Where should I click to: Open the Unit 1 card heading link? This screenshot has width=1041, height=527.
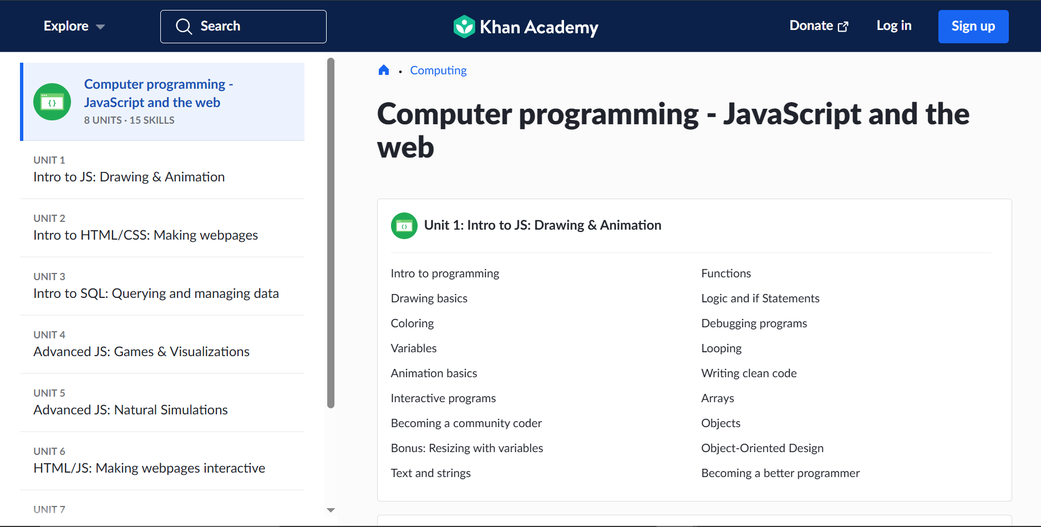point(542,226)
